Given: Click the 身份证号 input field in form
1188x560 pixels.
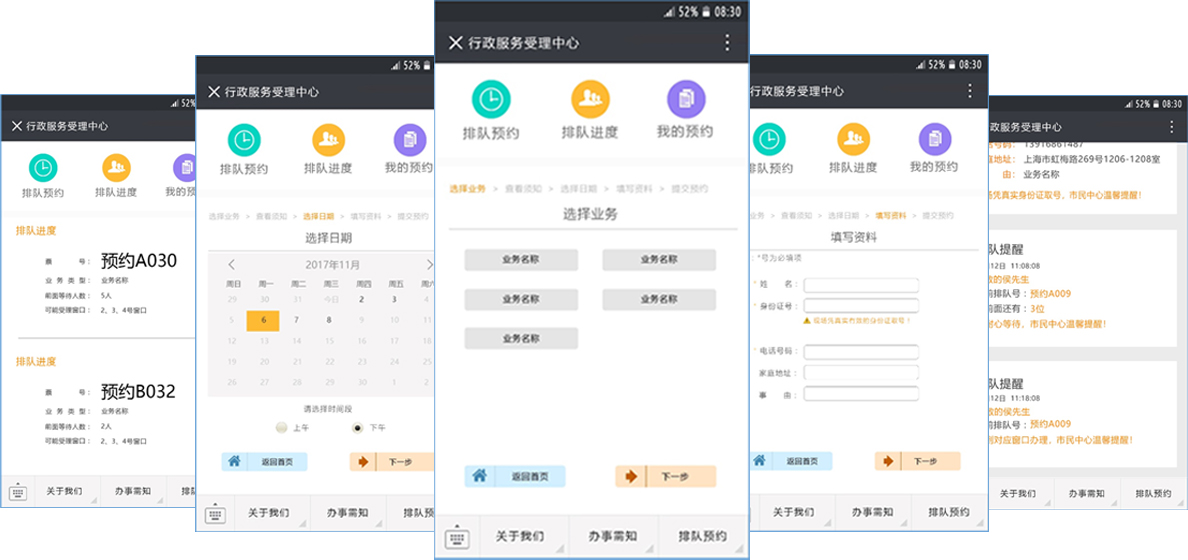Looking at the screenshot, I should (860, 305).
